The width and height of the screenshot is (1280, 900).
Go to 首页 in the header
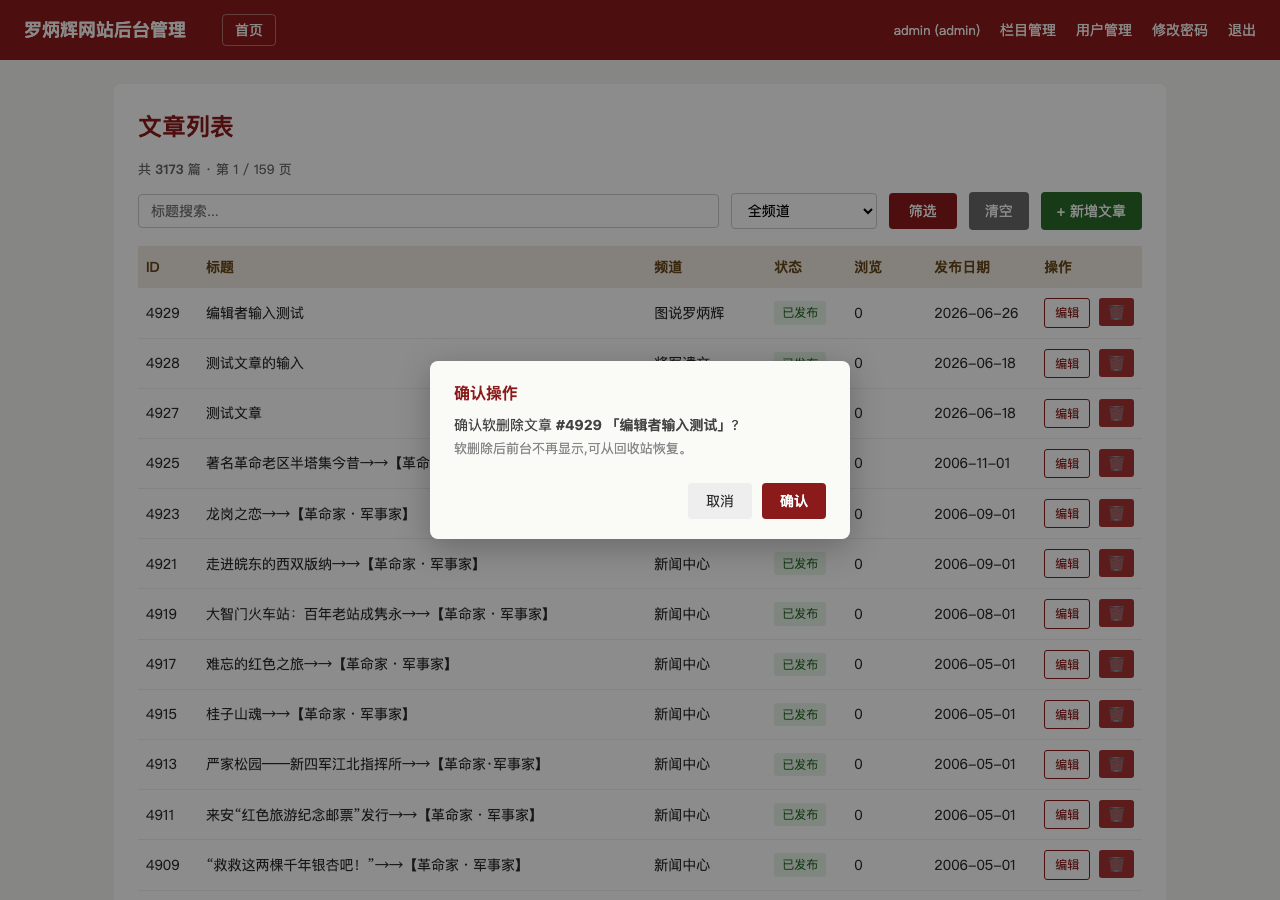[x=249, y=30]
